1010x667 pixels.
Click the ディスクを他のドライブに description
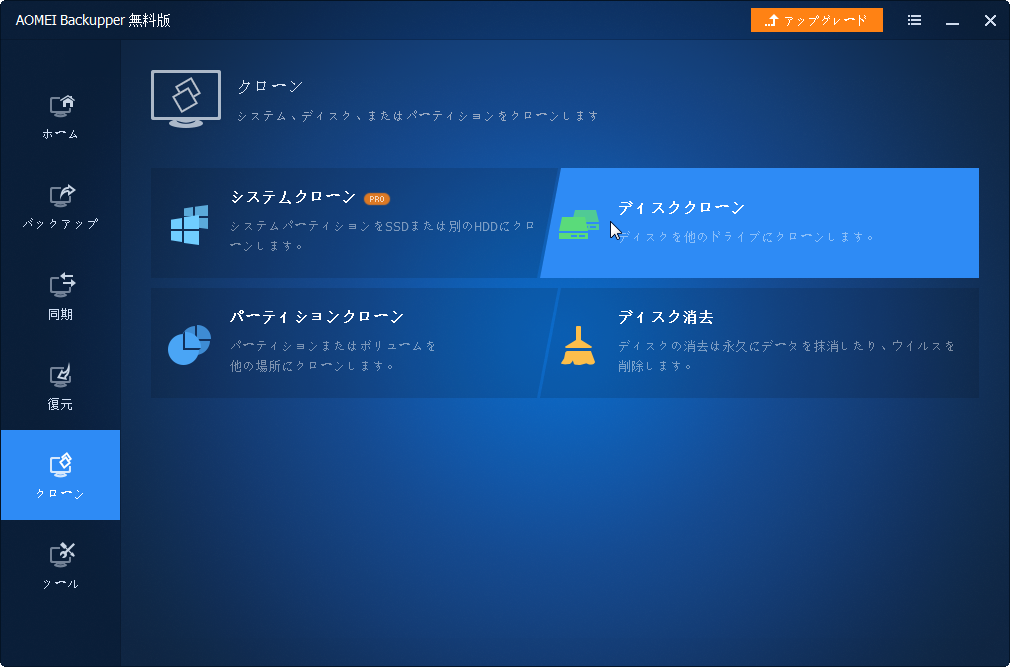point(747,237)
